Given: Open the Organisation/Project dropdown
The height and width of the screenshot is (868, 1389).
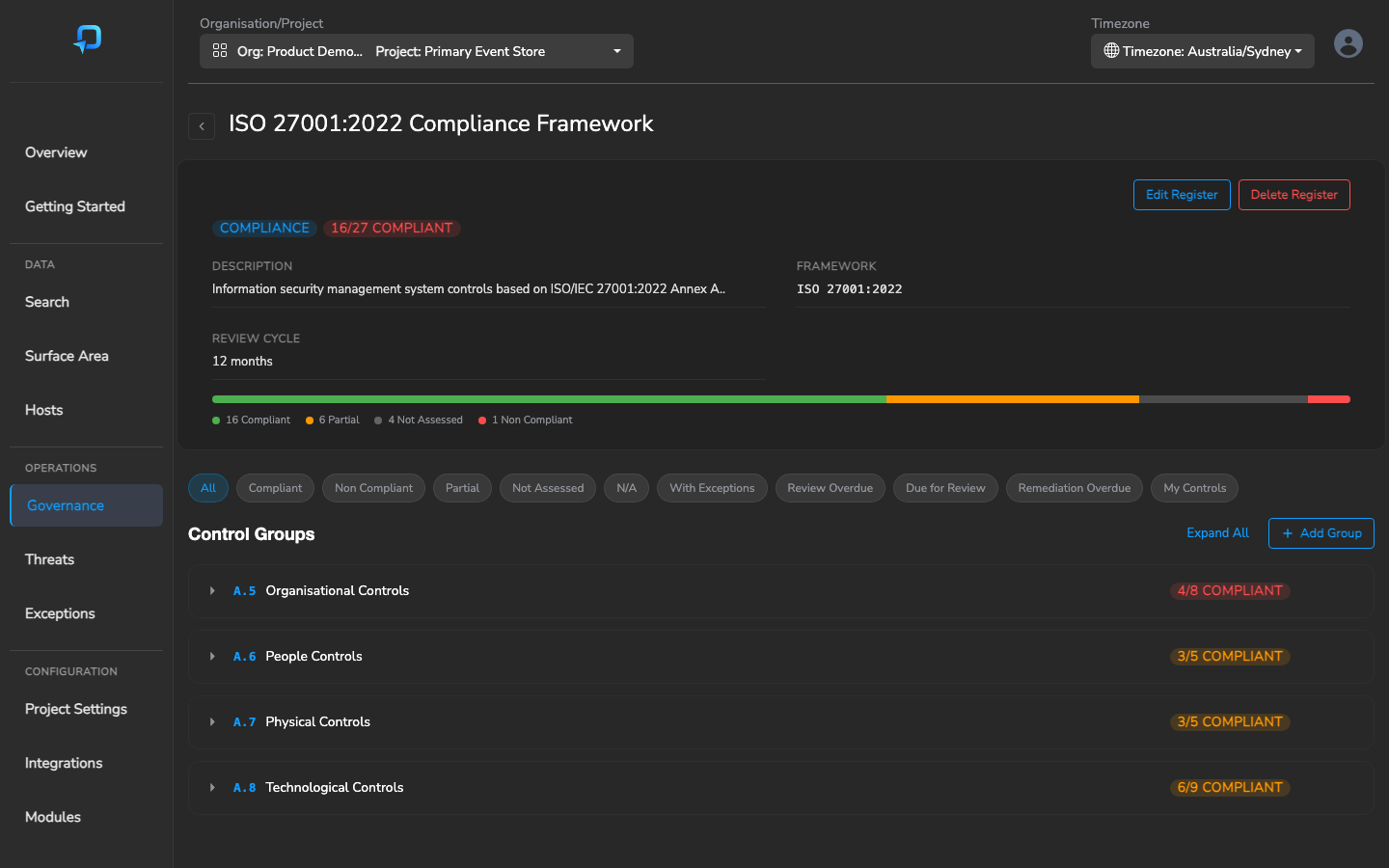Looking at the screenshot, I should 417,51.
